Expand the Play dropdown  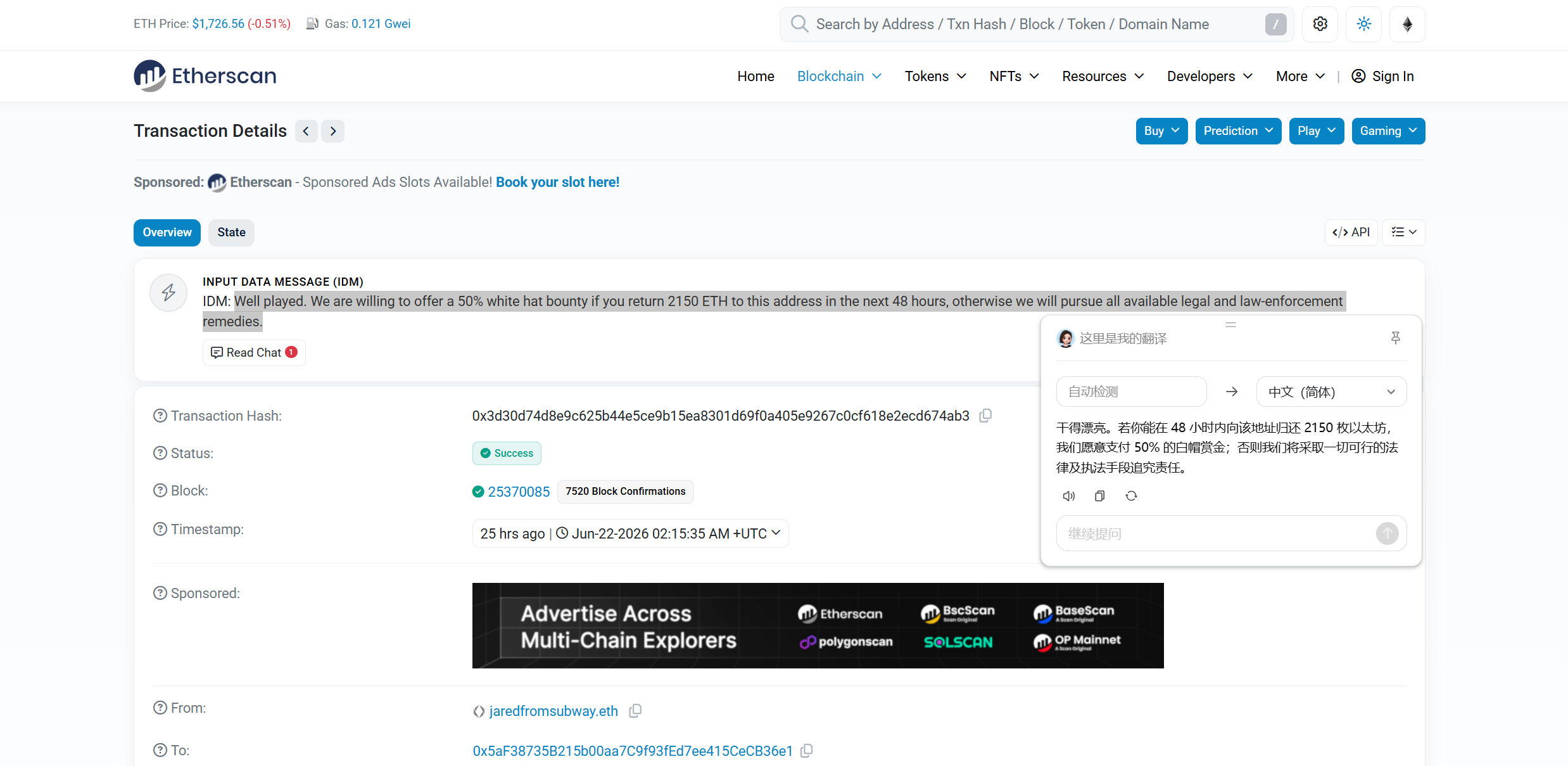(x=1316, y=131)
